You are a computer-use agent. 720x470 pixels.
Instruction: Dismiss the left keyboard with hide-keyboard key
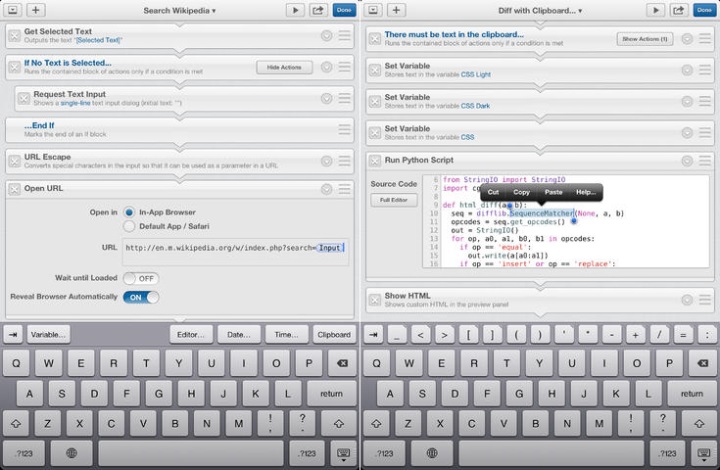point(343,453)
